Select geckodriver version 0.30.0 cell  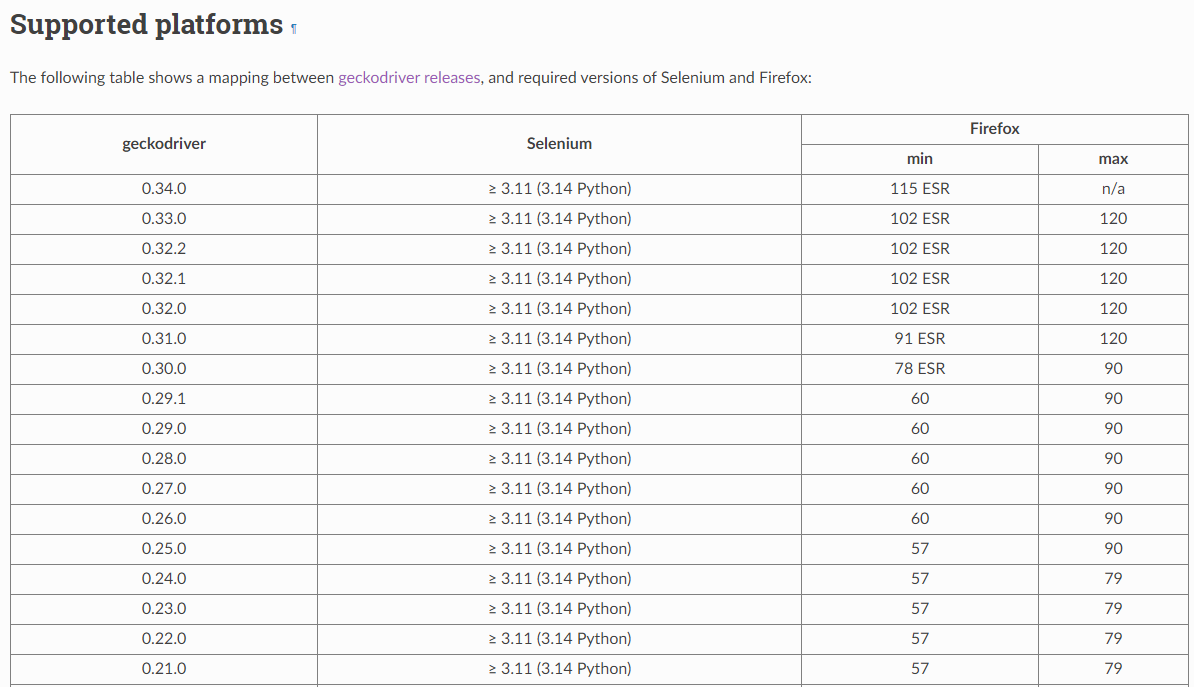point(164,369)
